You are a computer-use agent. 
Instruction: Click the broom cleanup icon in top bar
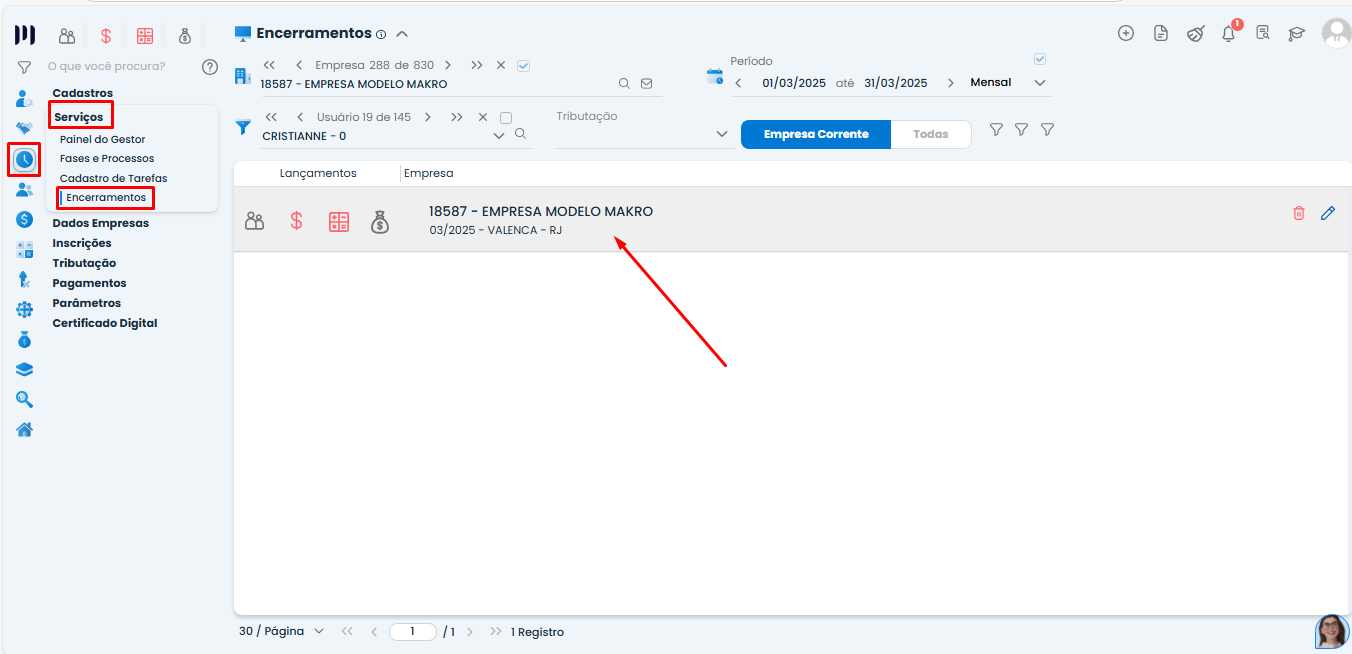[x=1196, y=33]
